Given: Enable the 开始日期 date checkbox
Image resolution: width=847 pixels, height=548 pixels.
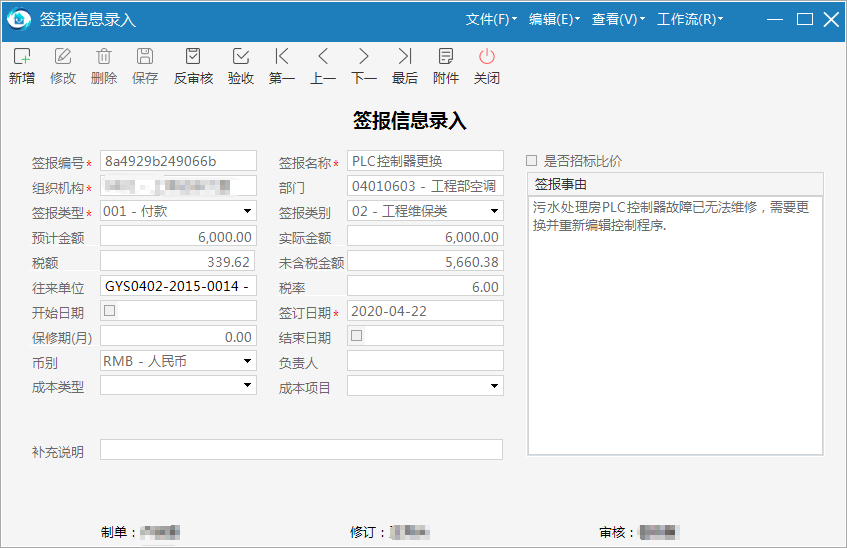Looking at the screenshot, I should pos(110,311).
